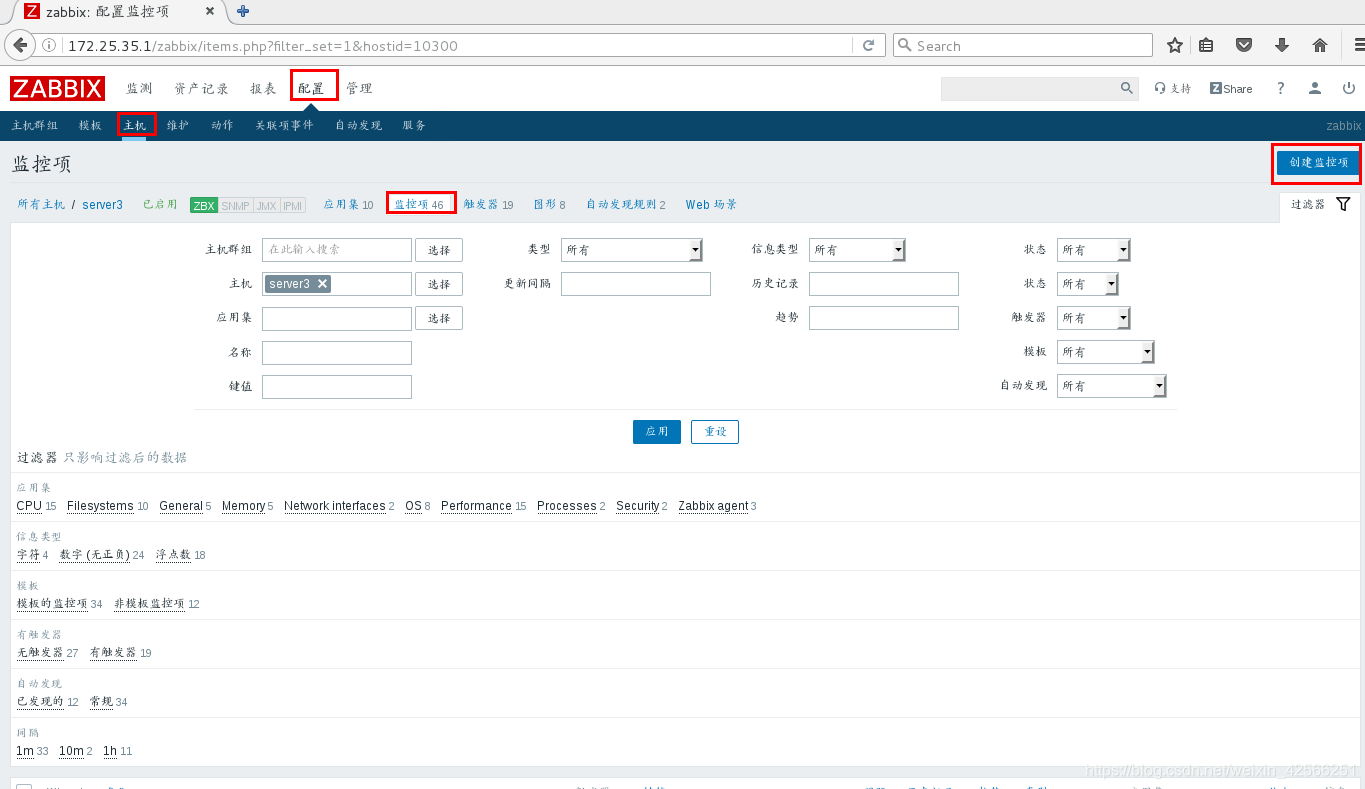Click 选择 next to 应用集 field
The width and height of the screenshot is (1365, 789).
(439, 318)
